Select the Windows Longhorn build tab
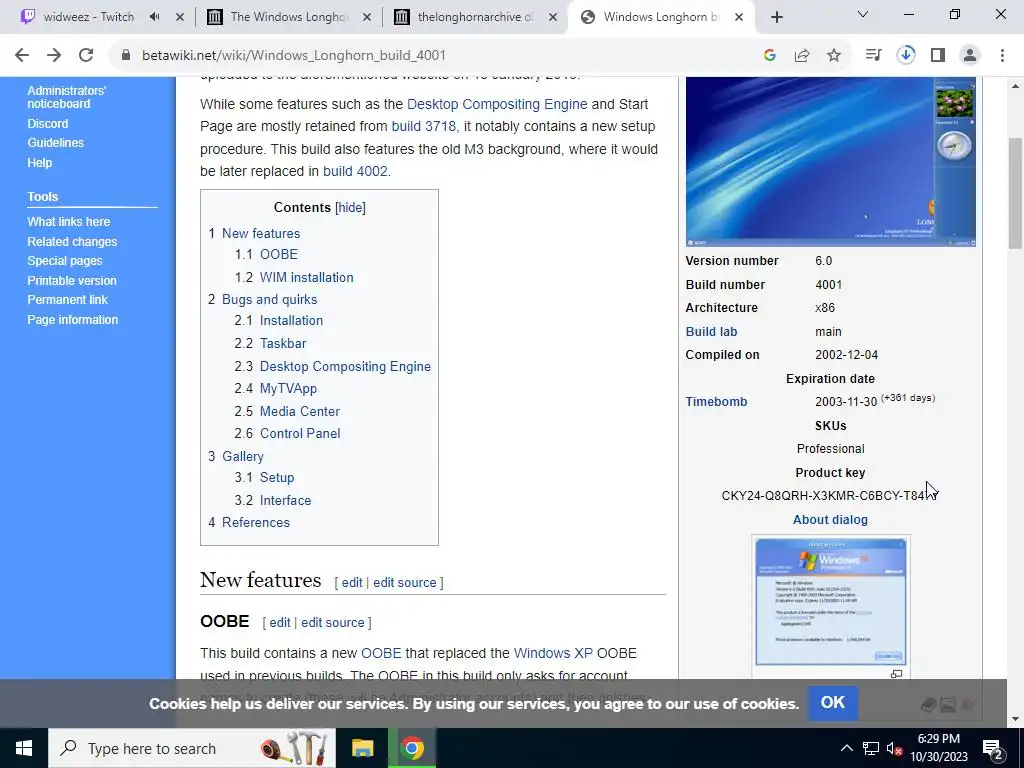The width and height of the screenshot is (1024, 768). pos(660,17)
